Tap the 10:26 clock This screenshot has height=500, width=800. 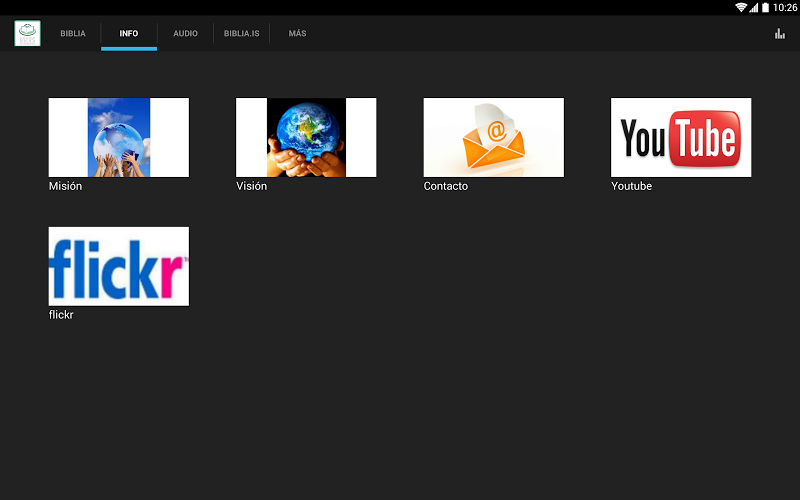[x=785, y=7]
